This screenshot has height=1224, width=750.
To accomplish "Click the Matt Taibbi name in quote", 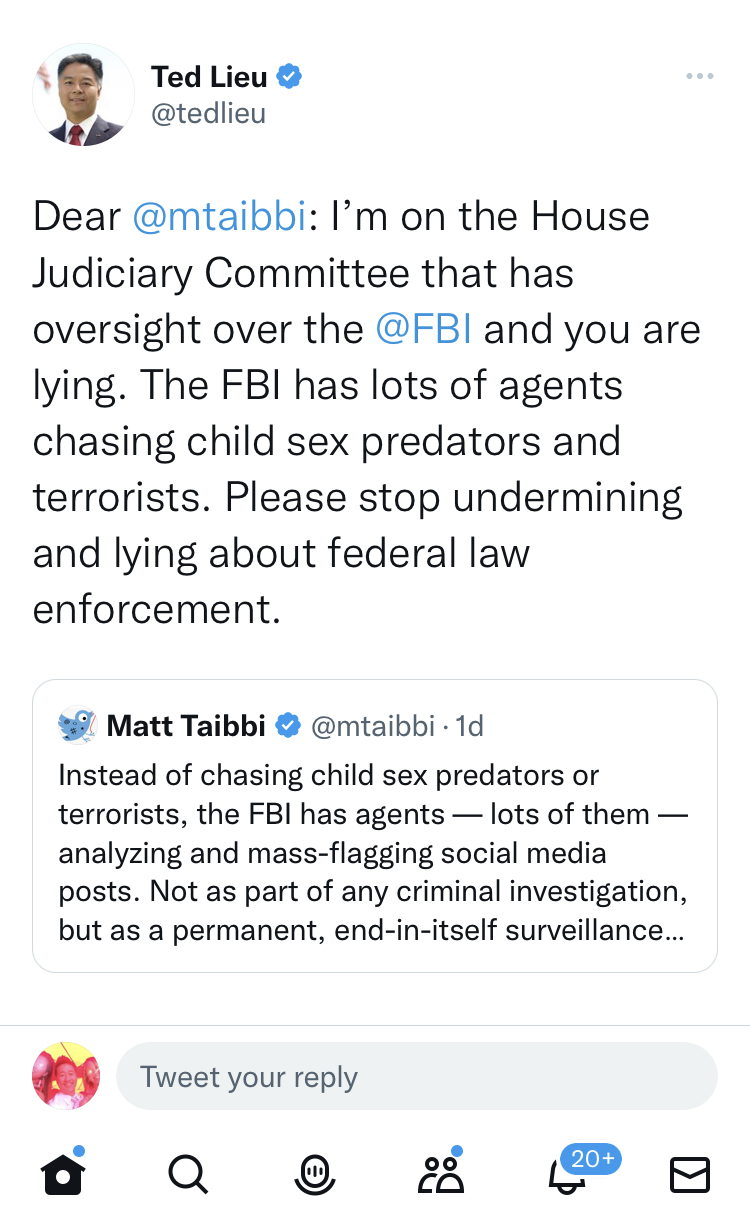I will click(x=186, y=726).
